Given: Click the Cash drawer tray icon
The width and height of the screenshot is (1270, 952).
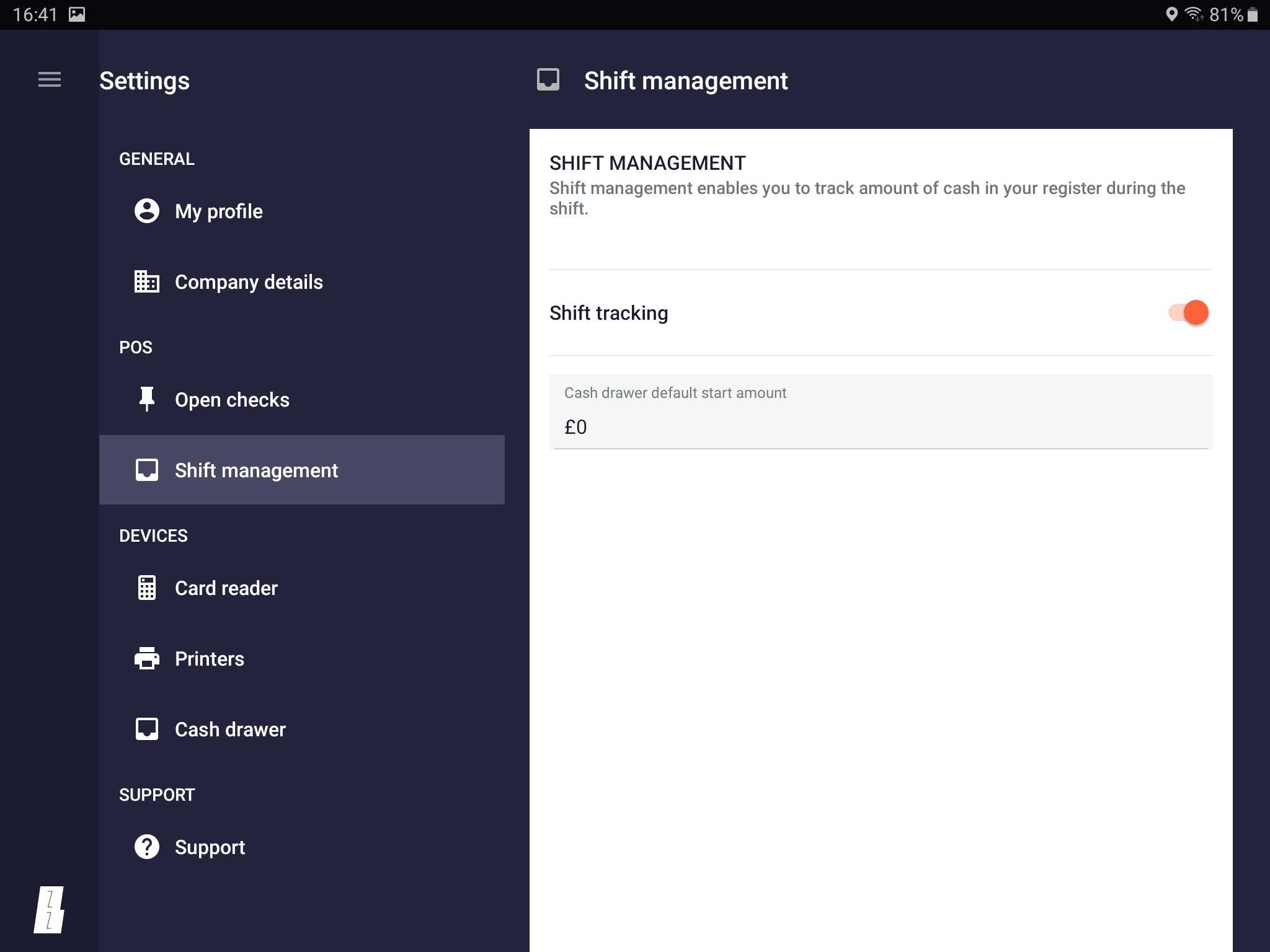Looking at the screenshot, I should point(147,729).
